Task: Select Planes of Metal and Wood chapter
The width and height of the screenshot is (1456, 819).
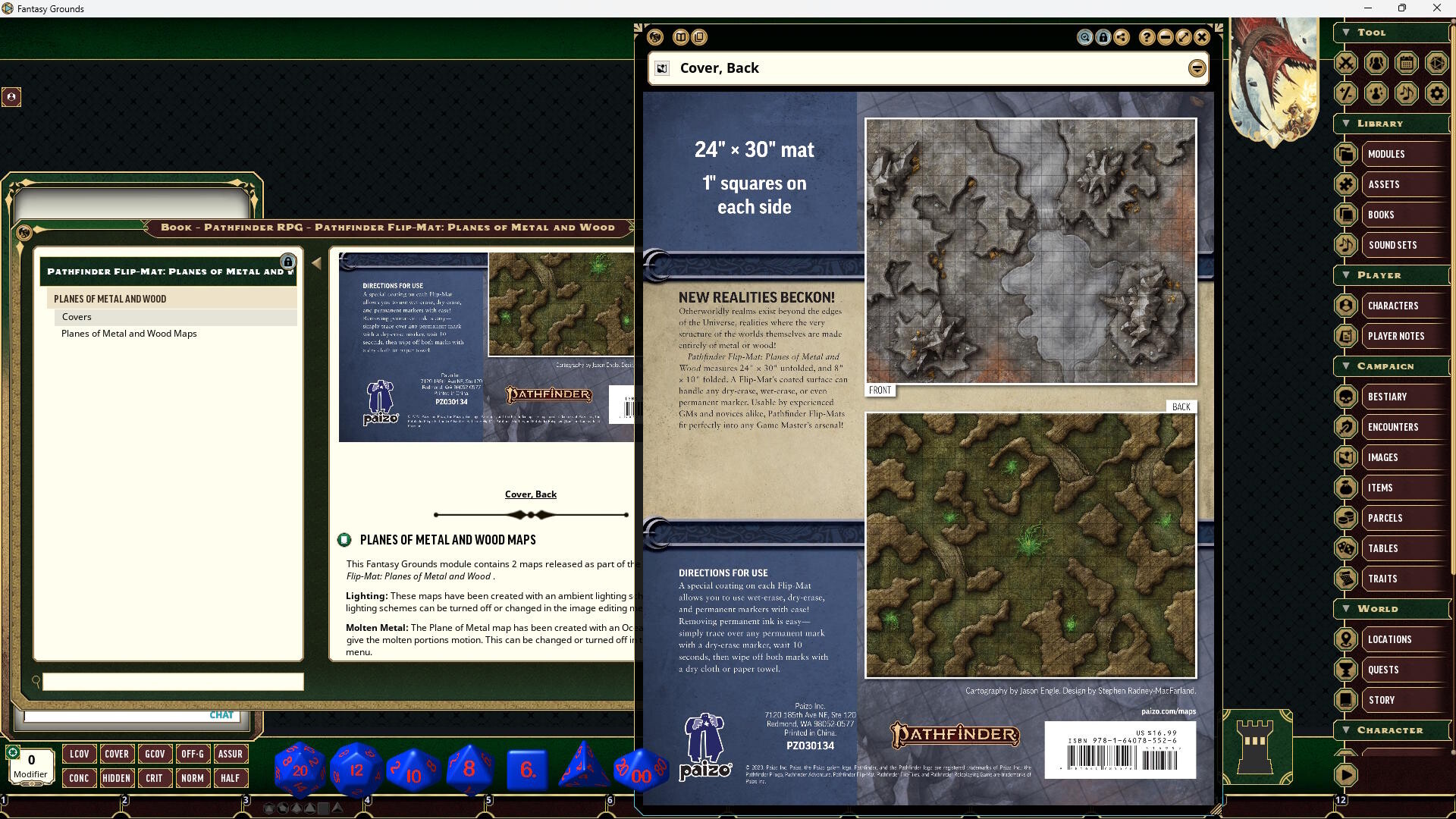Action: pyautogui.click(x=172, y=299)
